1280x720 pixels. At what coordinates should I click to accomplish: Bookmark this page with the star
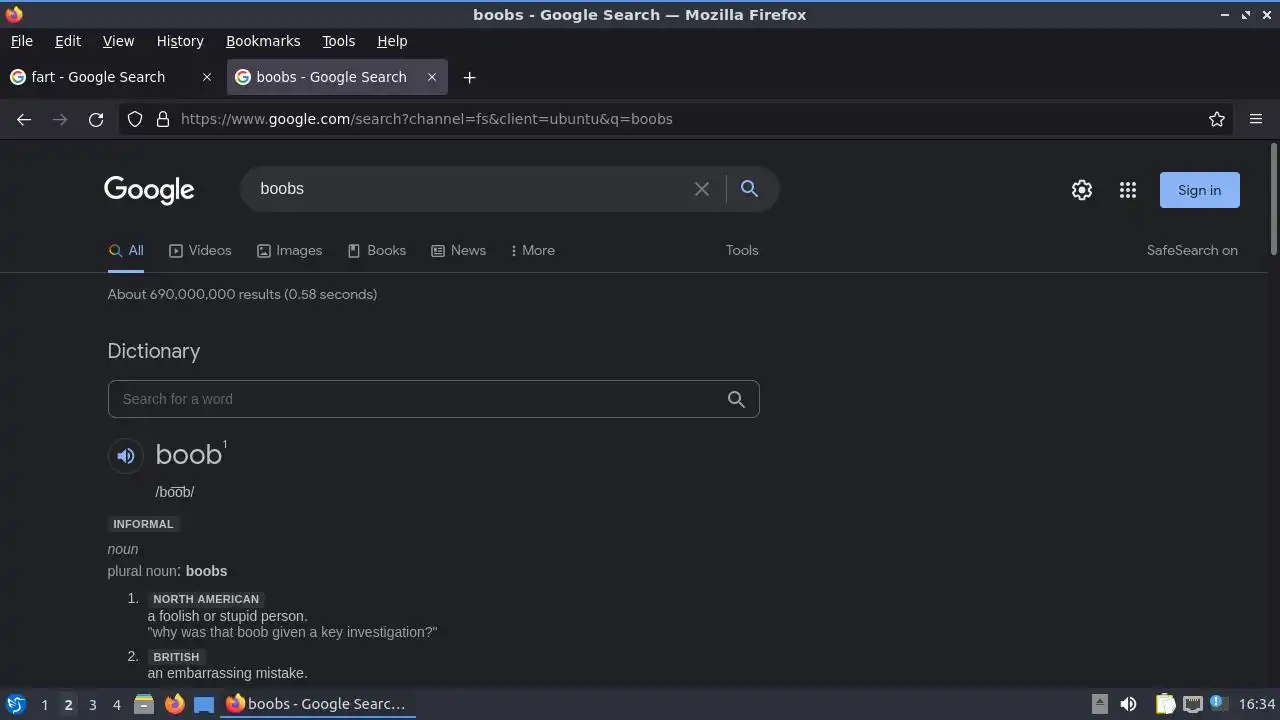point(1217,119)
